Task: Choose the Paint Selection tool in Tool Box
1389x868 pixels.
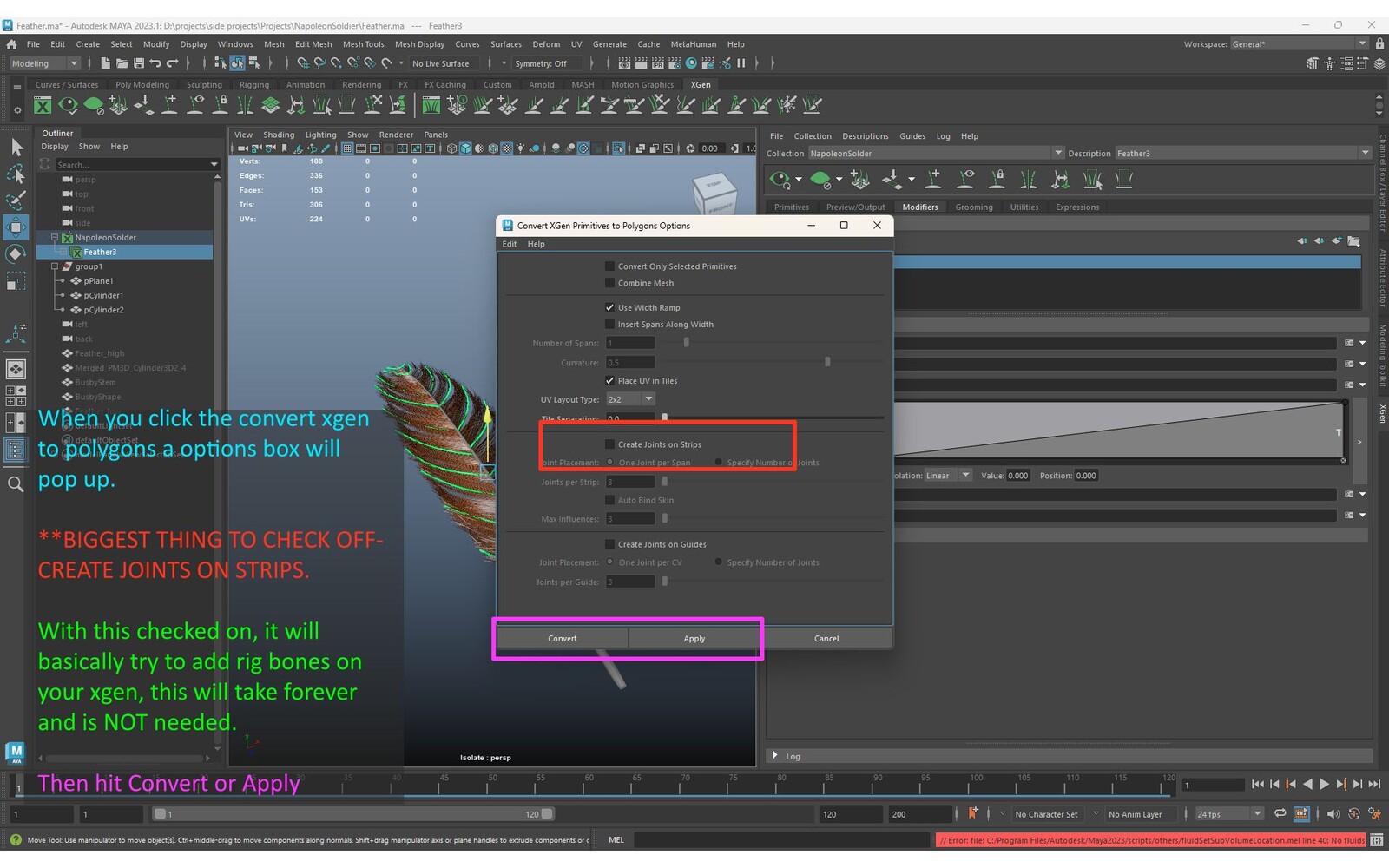Action: click(16, 201)
